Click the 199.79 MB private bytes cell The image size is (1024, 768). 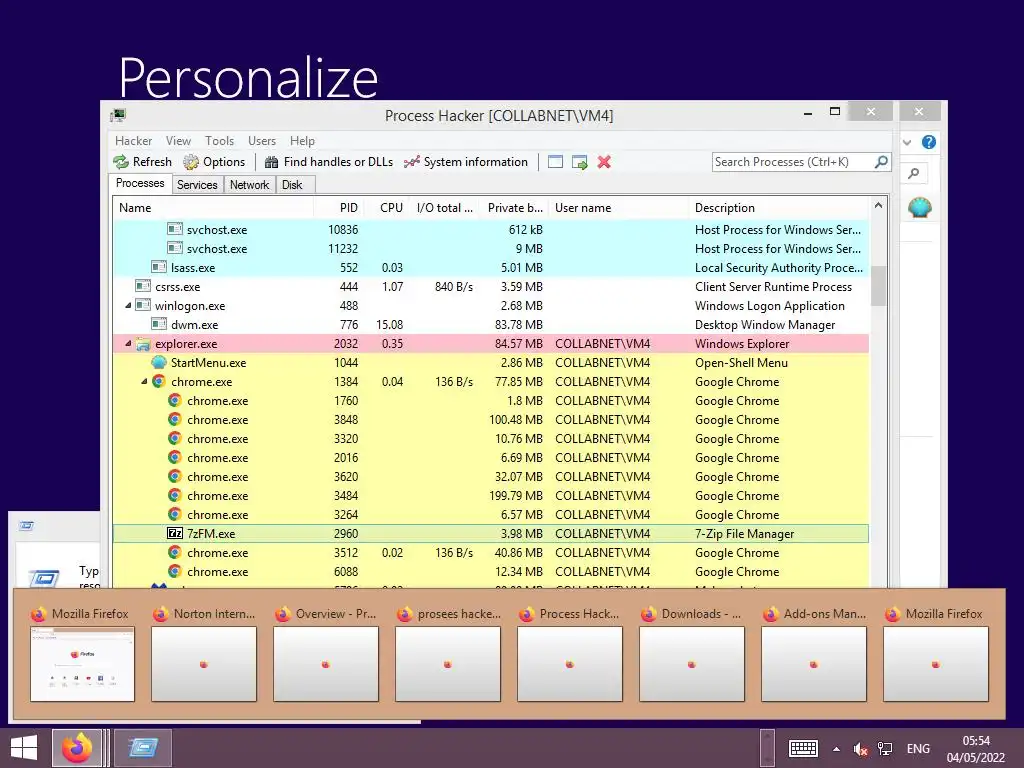coord(516,496)
